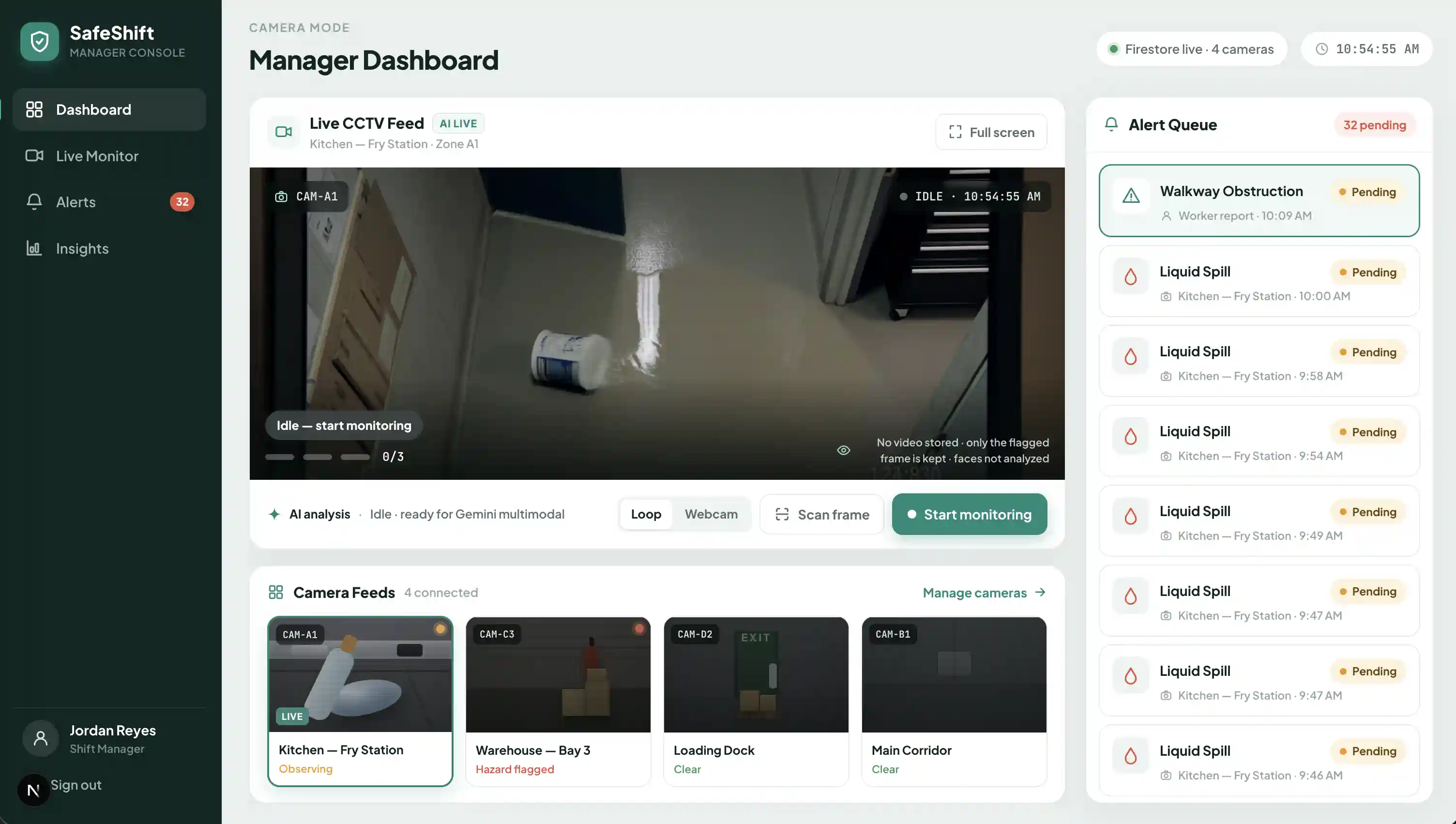Viewport: 1456px width, 824px height.
Task: Open Live Monitor in the sidebar
Action: coord(109,155)
